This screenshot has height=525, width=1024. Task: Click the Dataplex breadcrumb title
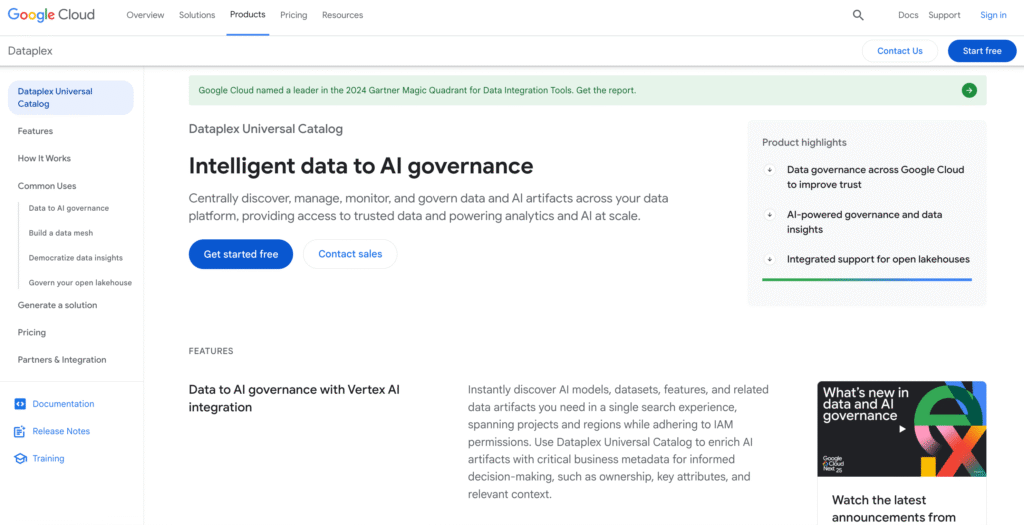[30, 51]
